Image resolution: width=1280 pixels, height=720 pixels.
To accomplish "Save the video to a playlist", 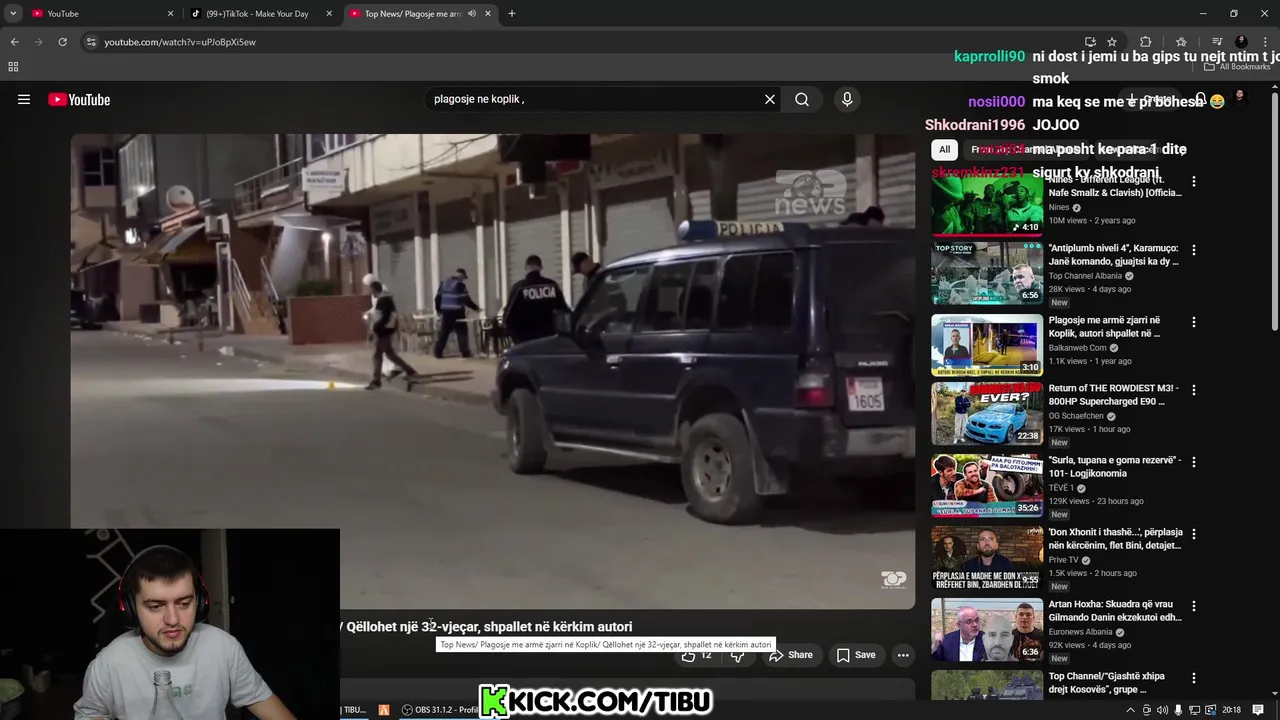I will (x=856, y=655).
